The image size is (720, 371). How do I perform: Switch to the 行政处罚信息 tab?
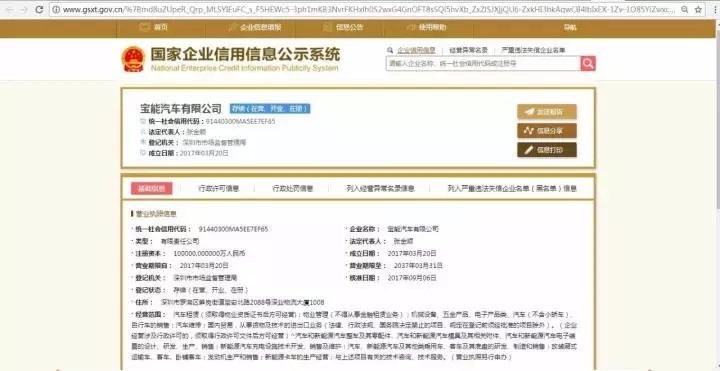(x=292, y=188)
